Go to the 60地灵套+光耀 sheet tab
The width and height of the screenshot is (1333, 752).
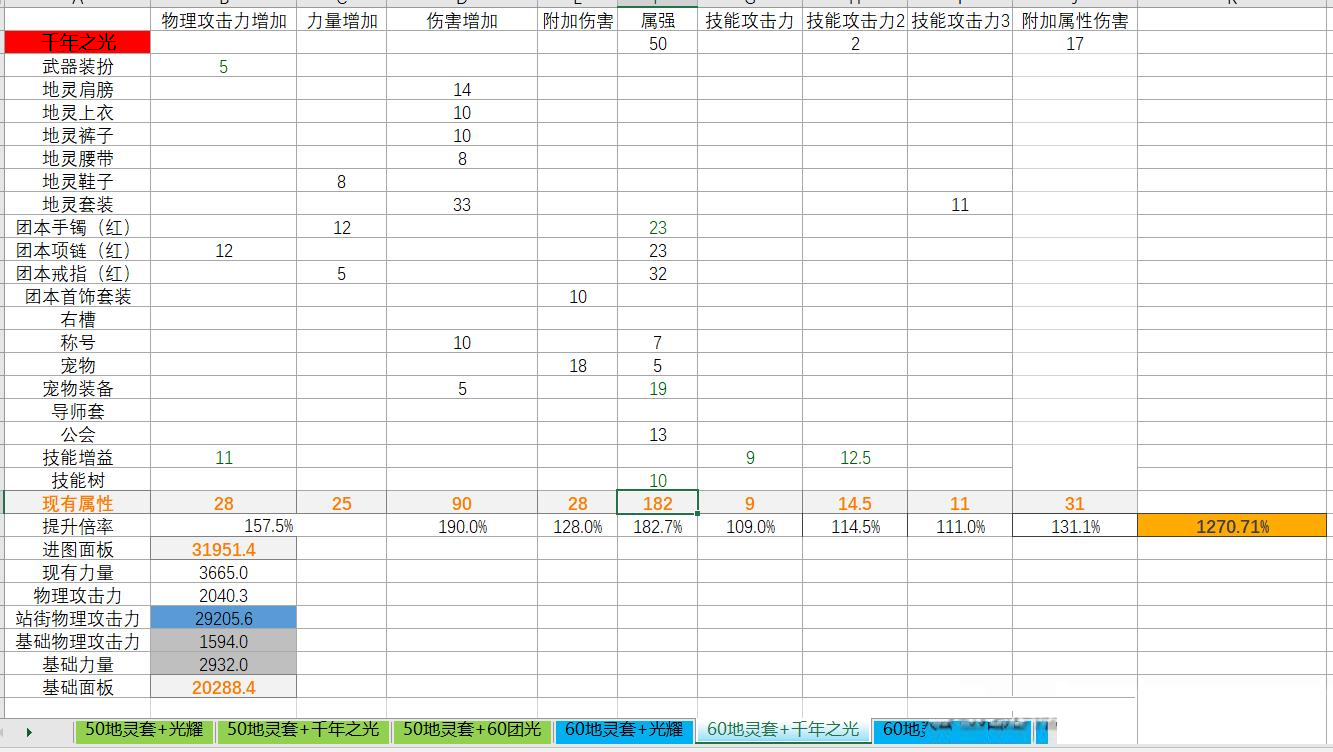[623, 730]
